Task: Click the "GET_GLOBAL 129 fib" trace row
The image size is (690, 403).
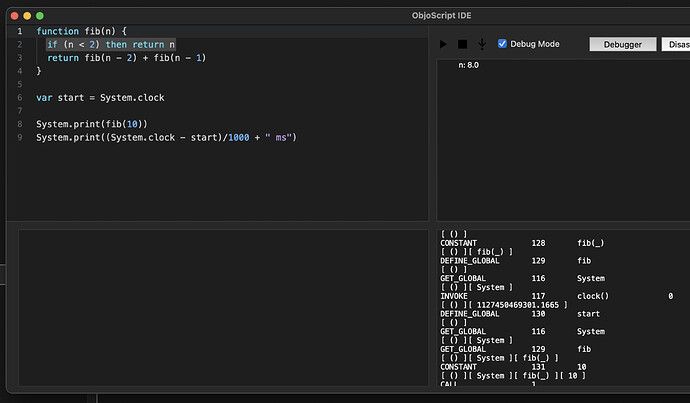Action: [516, 349]
